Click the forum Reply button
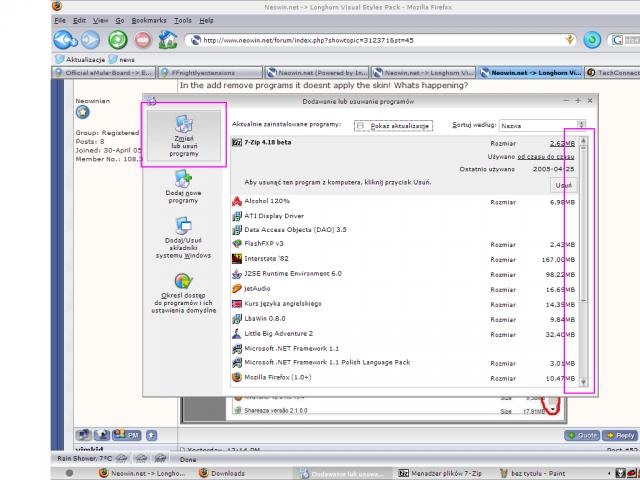 tap(620, 436)
